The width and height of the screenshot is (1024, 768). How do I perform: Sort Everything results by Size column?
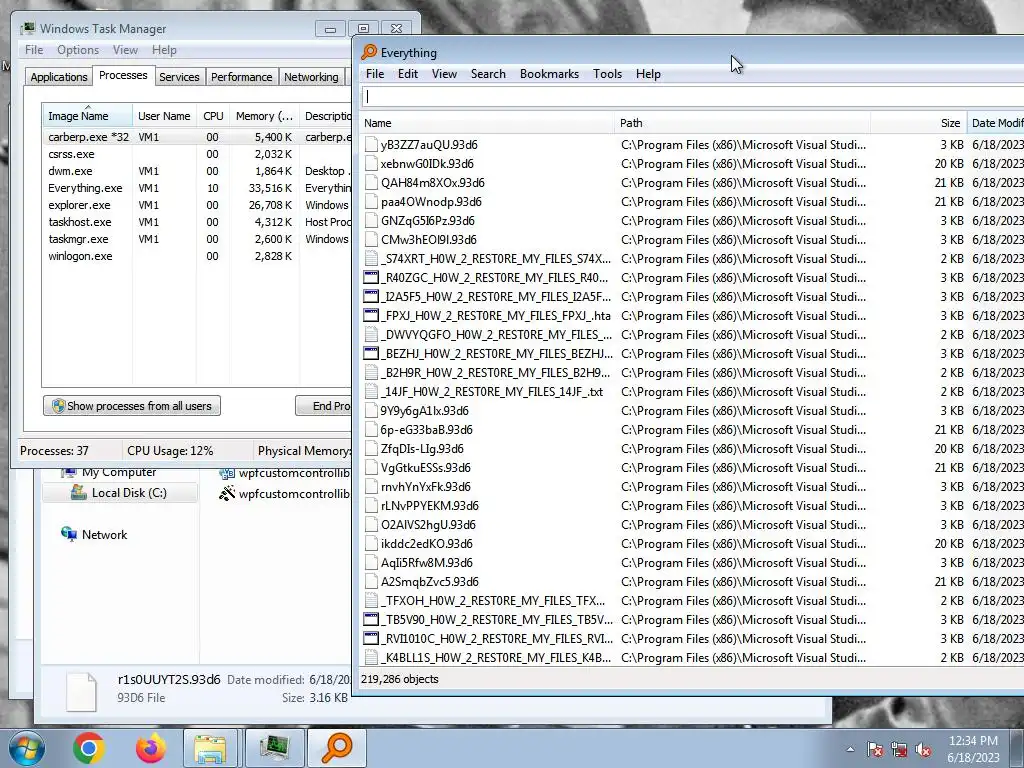pyautogui.click(x=918, y=123)
